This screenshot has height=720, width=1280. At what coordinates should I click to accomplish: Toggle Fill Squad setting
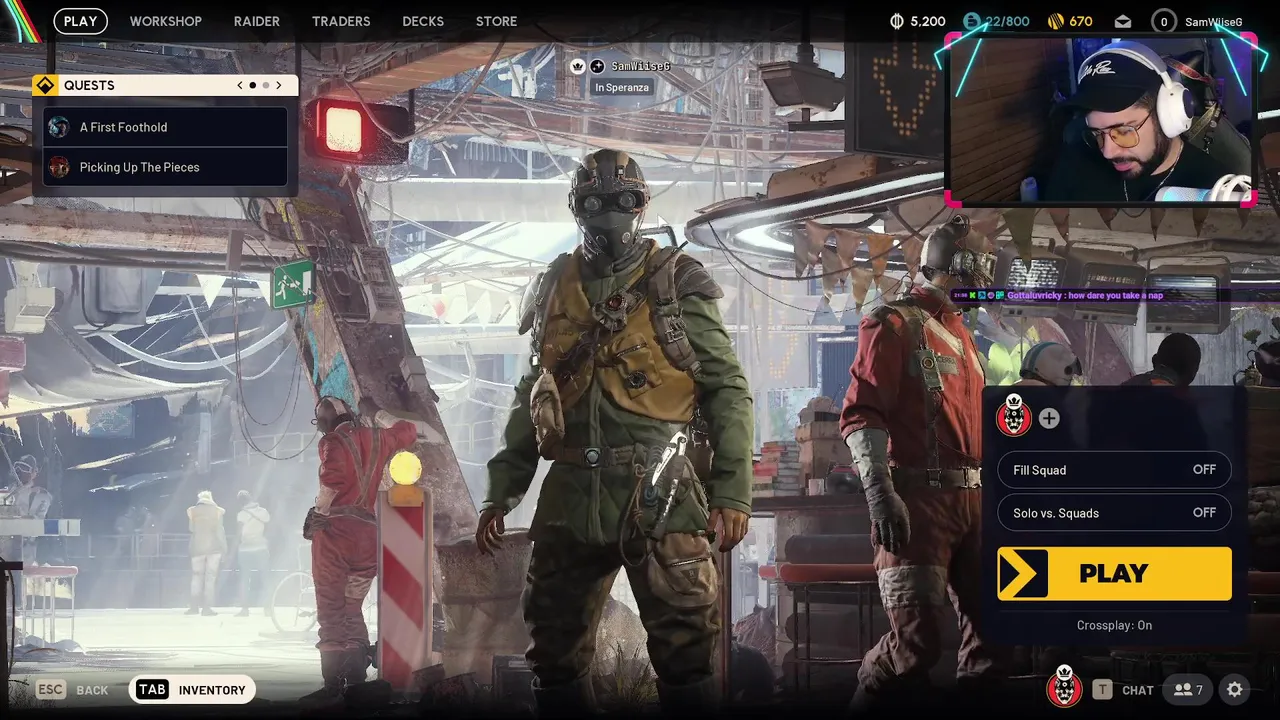tap(1114, 470)
